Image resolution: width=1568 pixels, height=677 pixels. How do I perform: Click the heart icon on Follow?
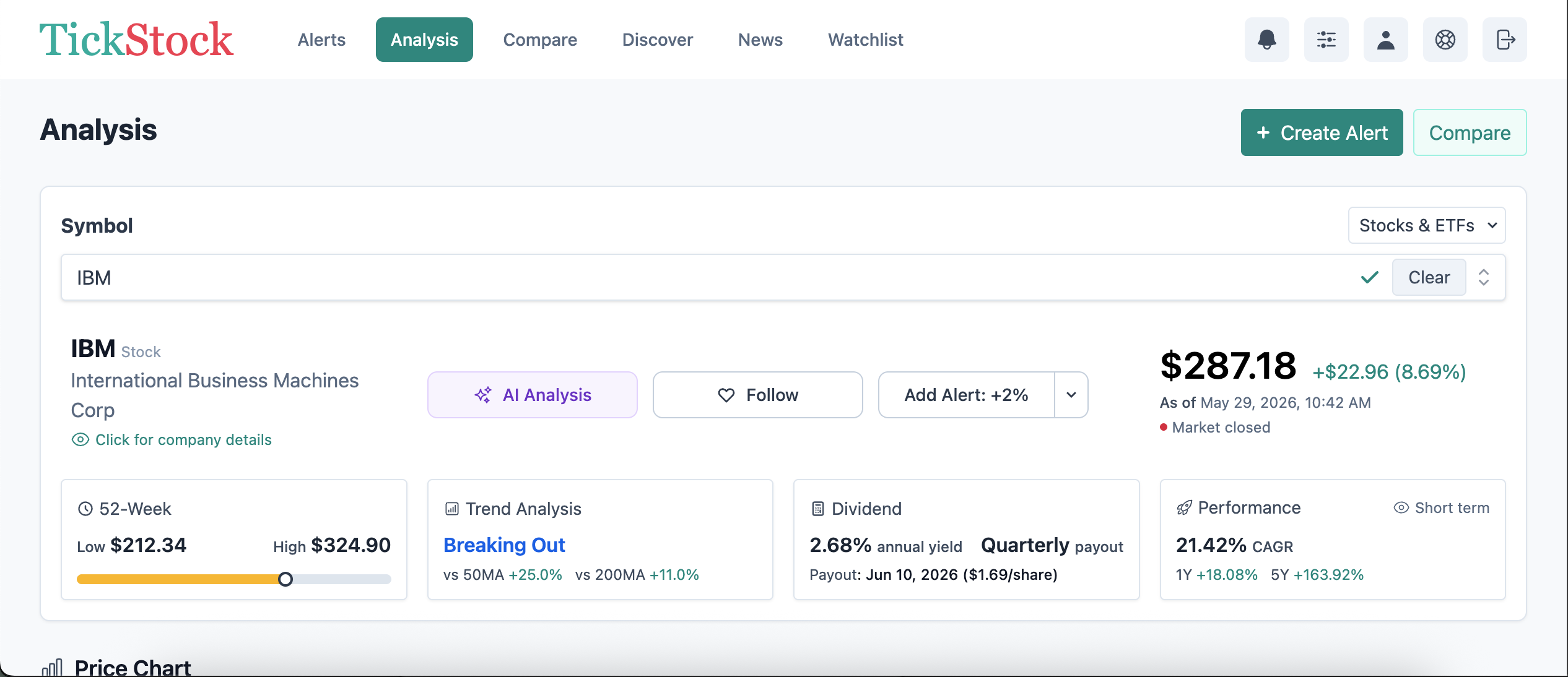click(x=726, y=395)
